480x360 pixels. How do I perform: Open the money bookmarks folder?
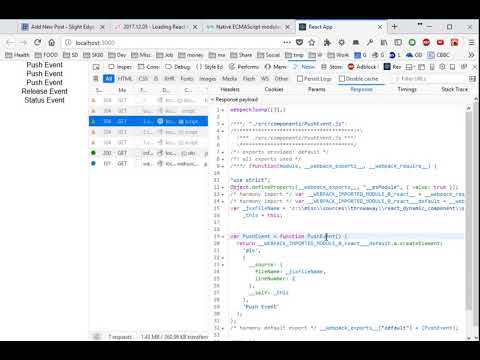pyautogui.click(x=191, y=55)
